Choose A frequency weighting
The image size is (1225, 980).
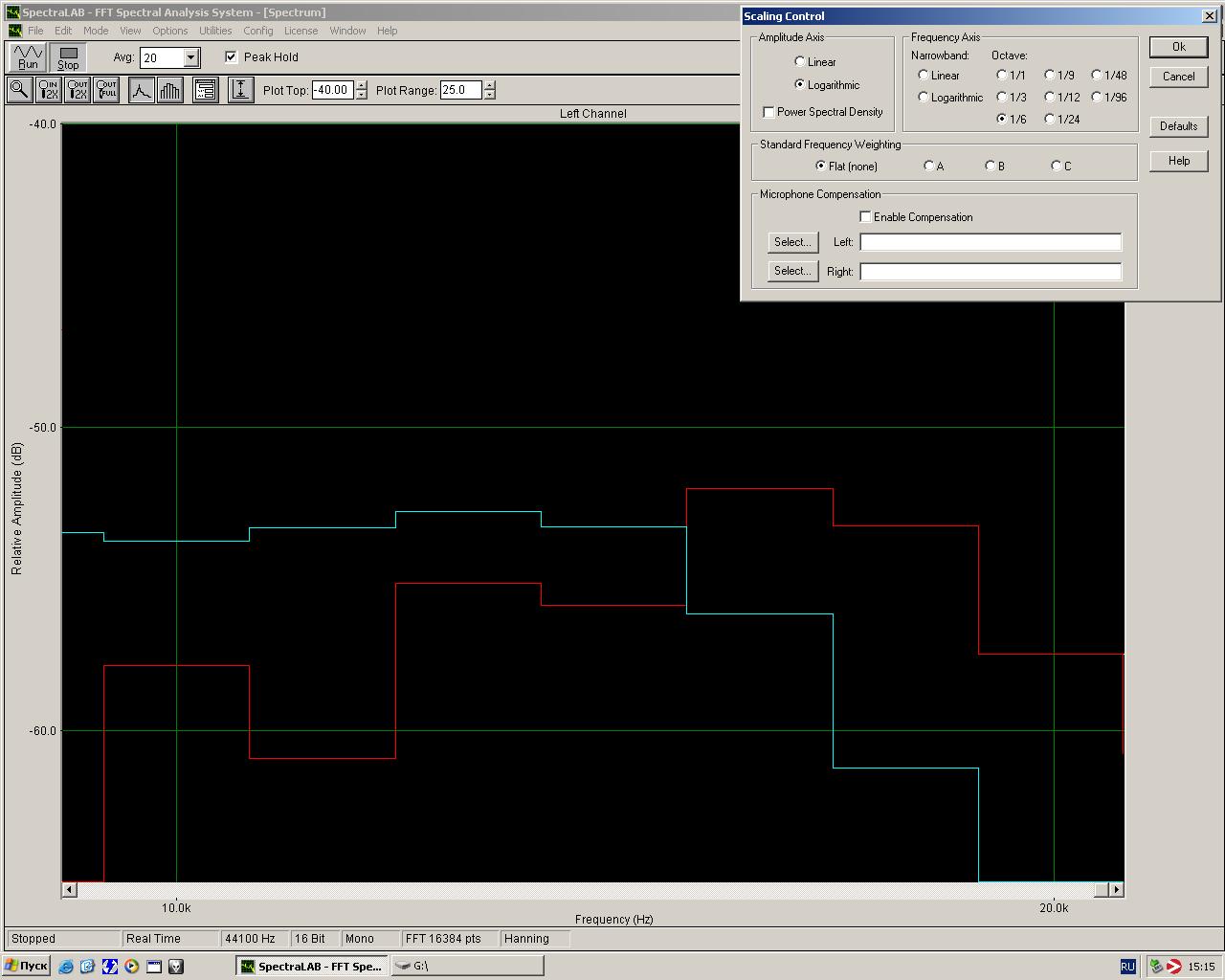pyautogui.click(x=928, y=166)
